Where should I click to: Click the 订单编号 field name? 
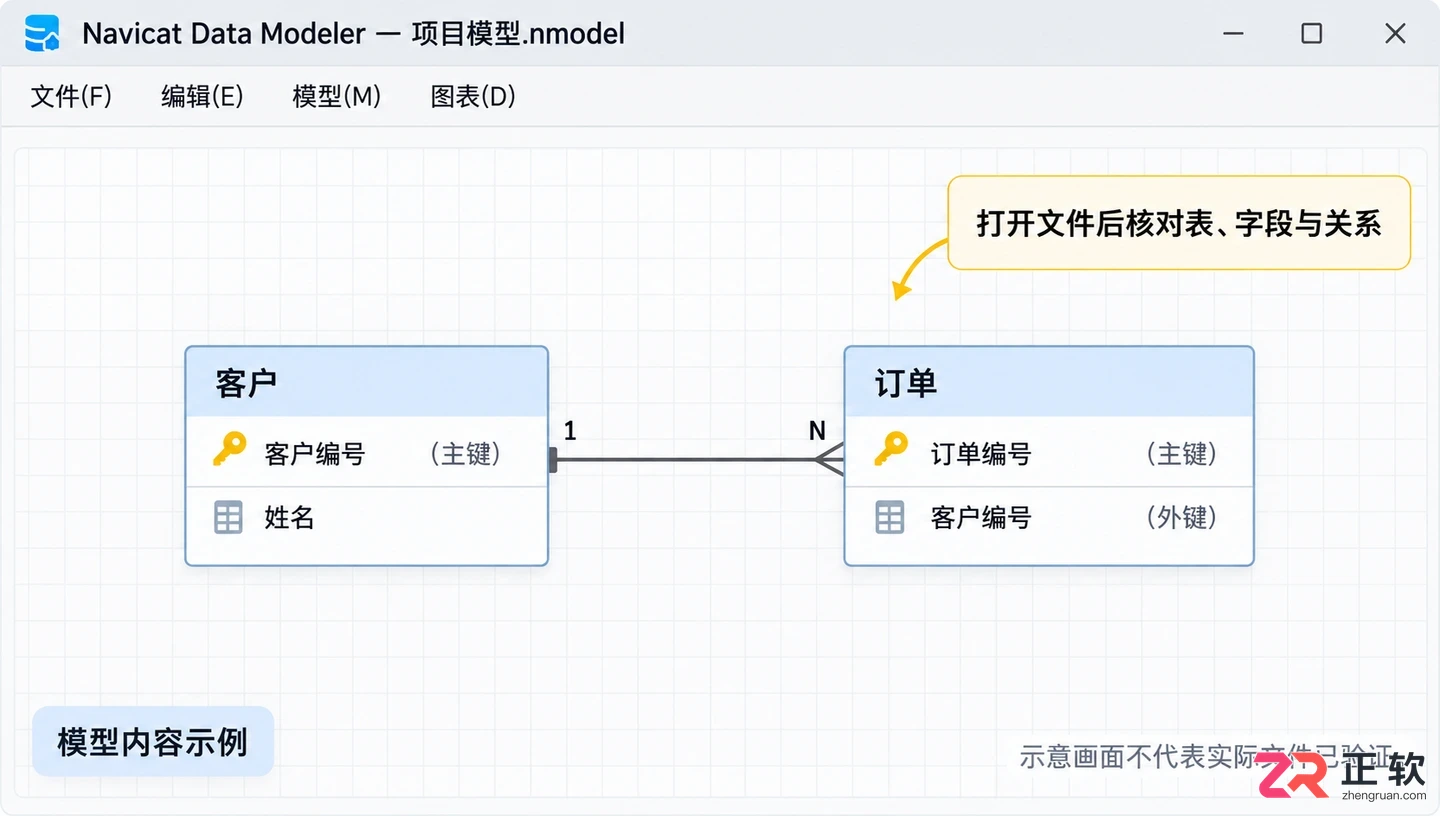pyautogui.click(x=981, y=454)
